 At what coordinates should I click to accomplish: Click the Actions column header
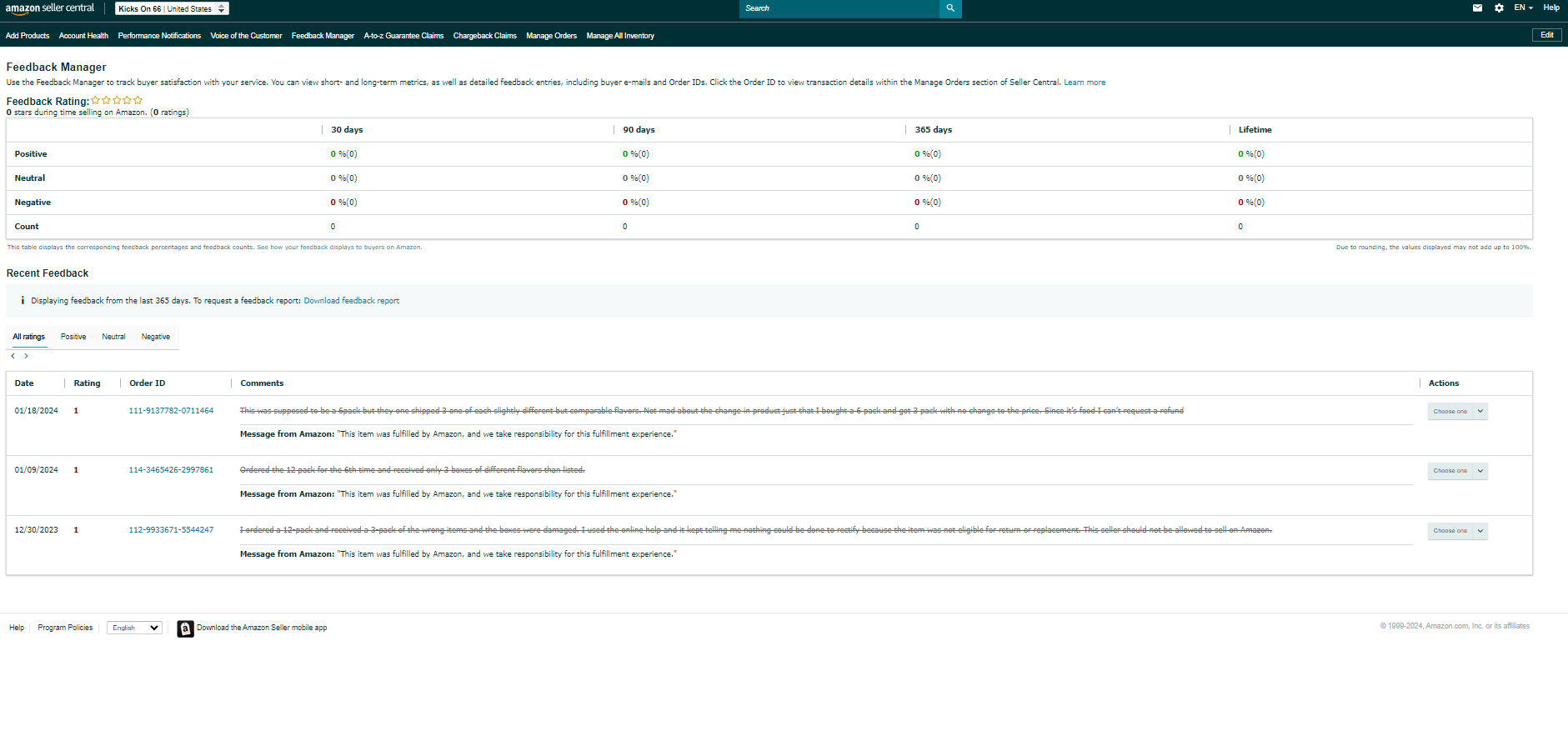tap(1444, 383)
